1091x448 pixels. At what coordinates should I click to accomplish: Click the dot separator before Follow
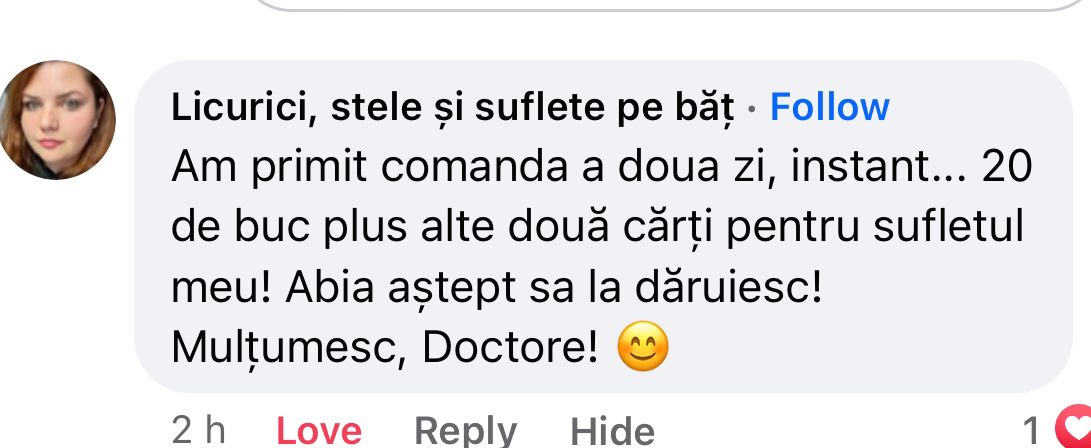(752, 110)
